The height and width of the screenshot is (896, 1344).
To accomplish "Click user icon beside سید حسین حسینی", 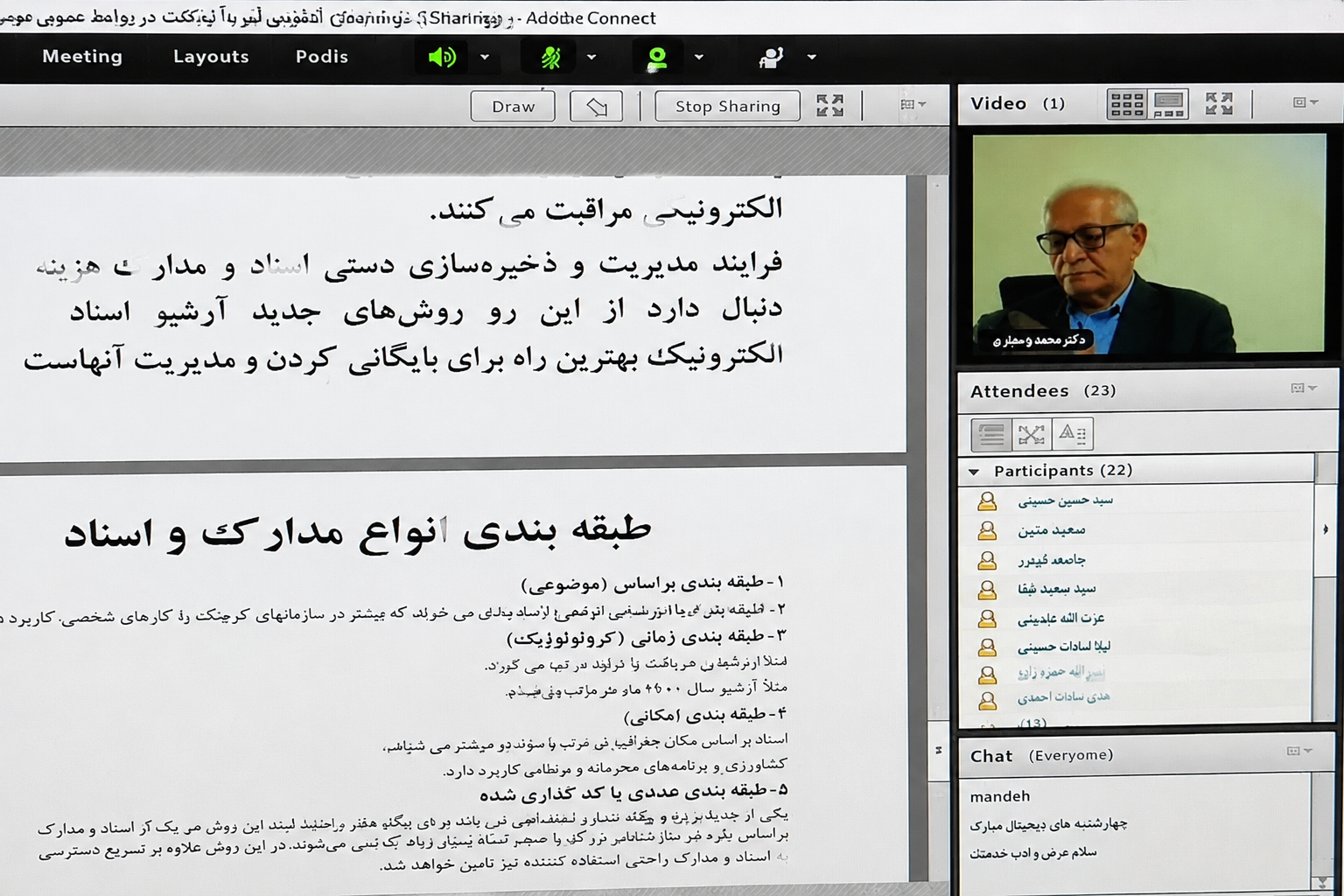I will [x=987, y=501].
